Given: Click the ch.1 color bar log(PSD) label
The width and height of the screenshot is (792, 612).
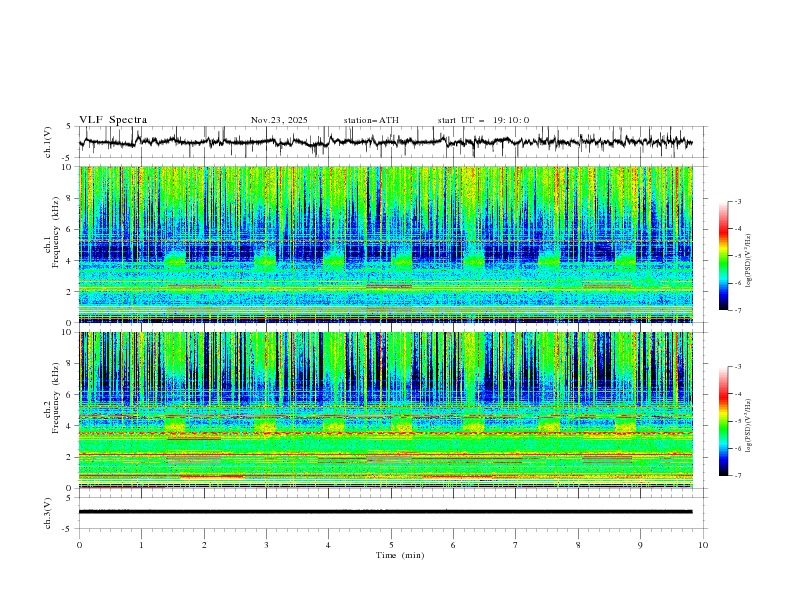Looking at the screenshot, I should pyautogui.click(x=748, y=261).
